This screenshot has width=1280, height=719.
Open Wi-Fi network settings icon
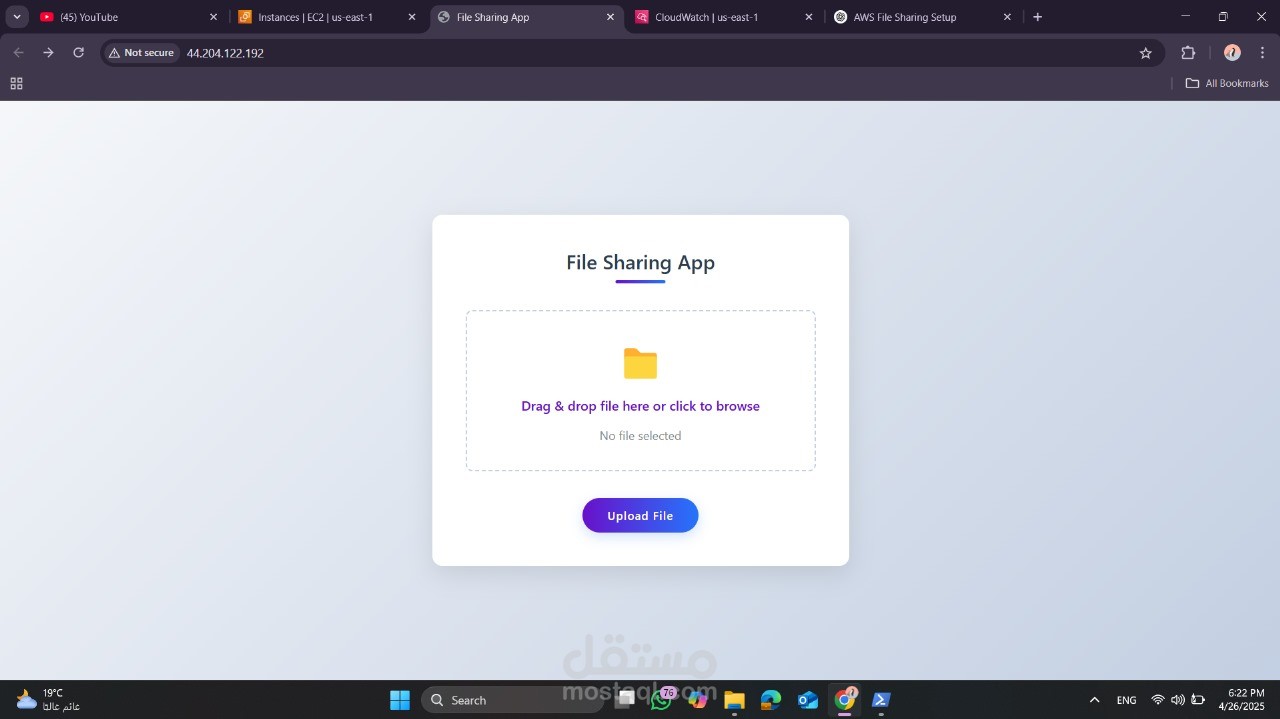point(1158,700)
